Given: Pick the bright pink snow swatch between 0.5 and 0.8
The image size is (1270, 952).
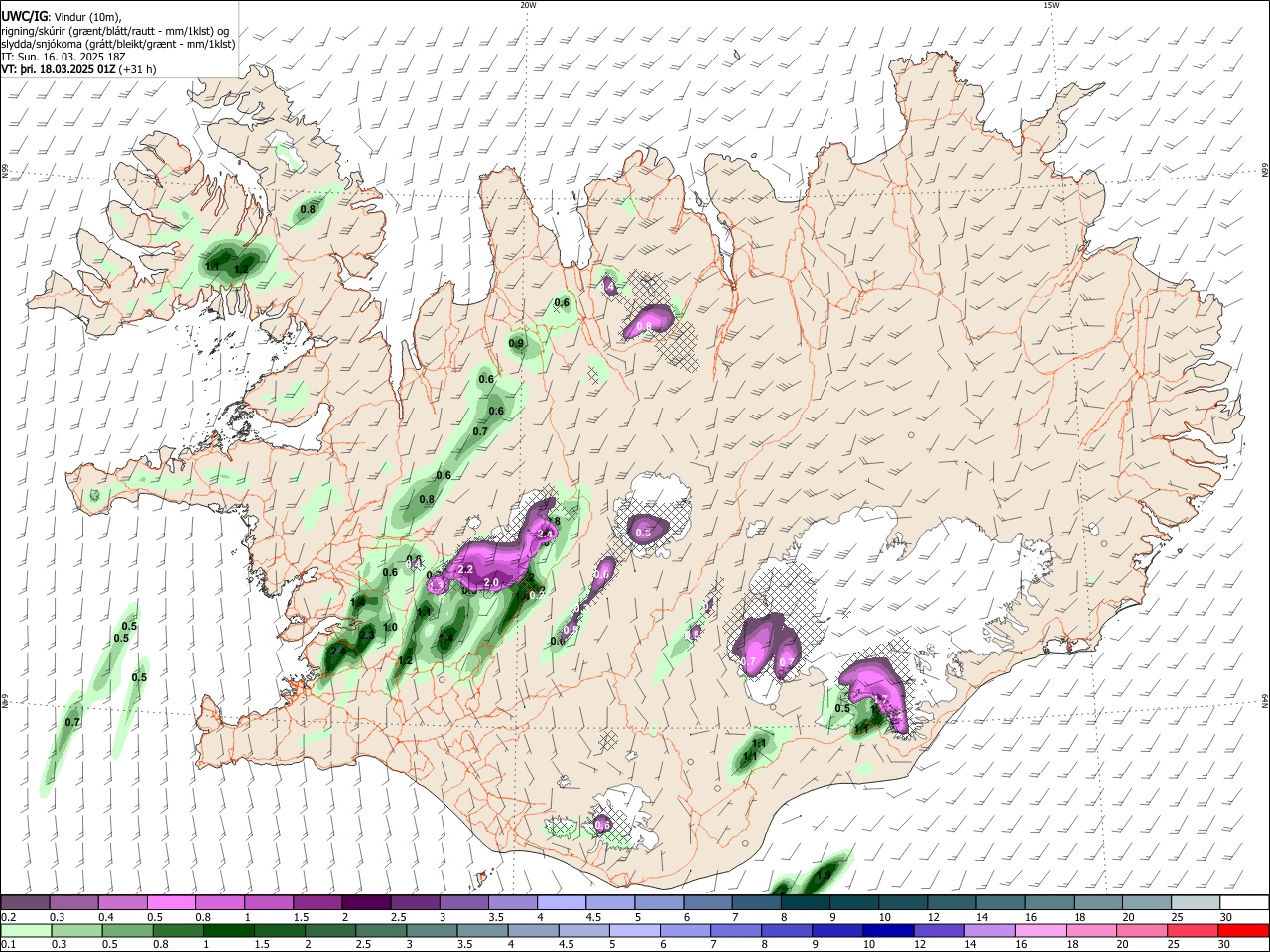Looking at the screenshot, I should [x=172, y=902].
